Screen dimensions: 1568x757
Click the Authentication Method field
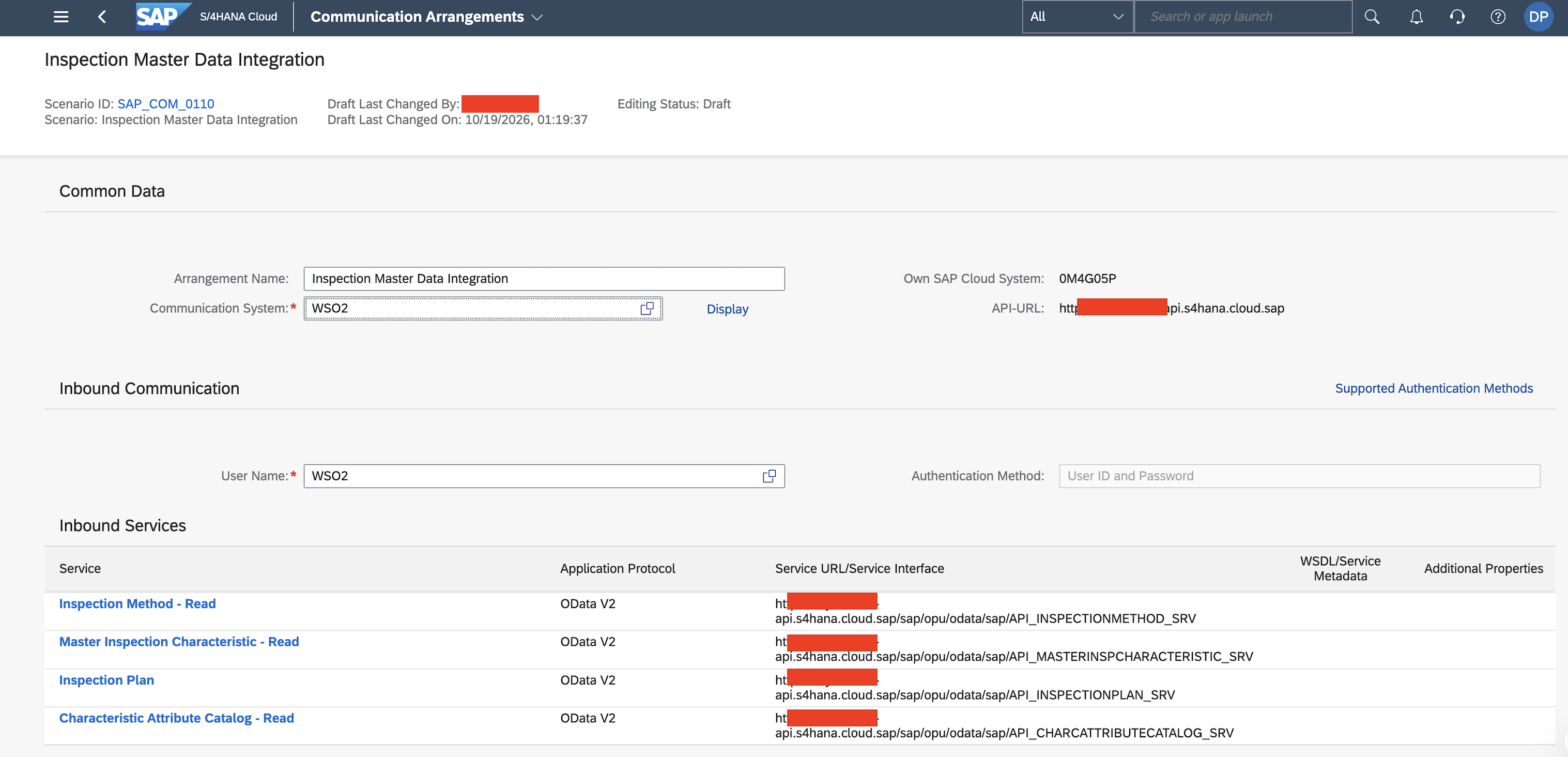click(1300, 476)
